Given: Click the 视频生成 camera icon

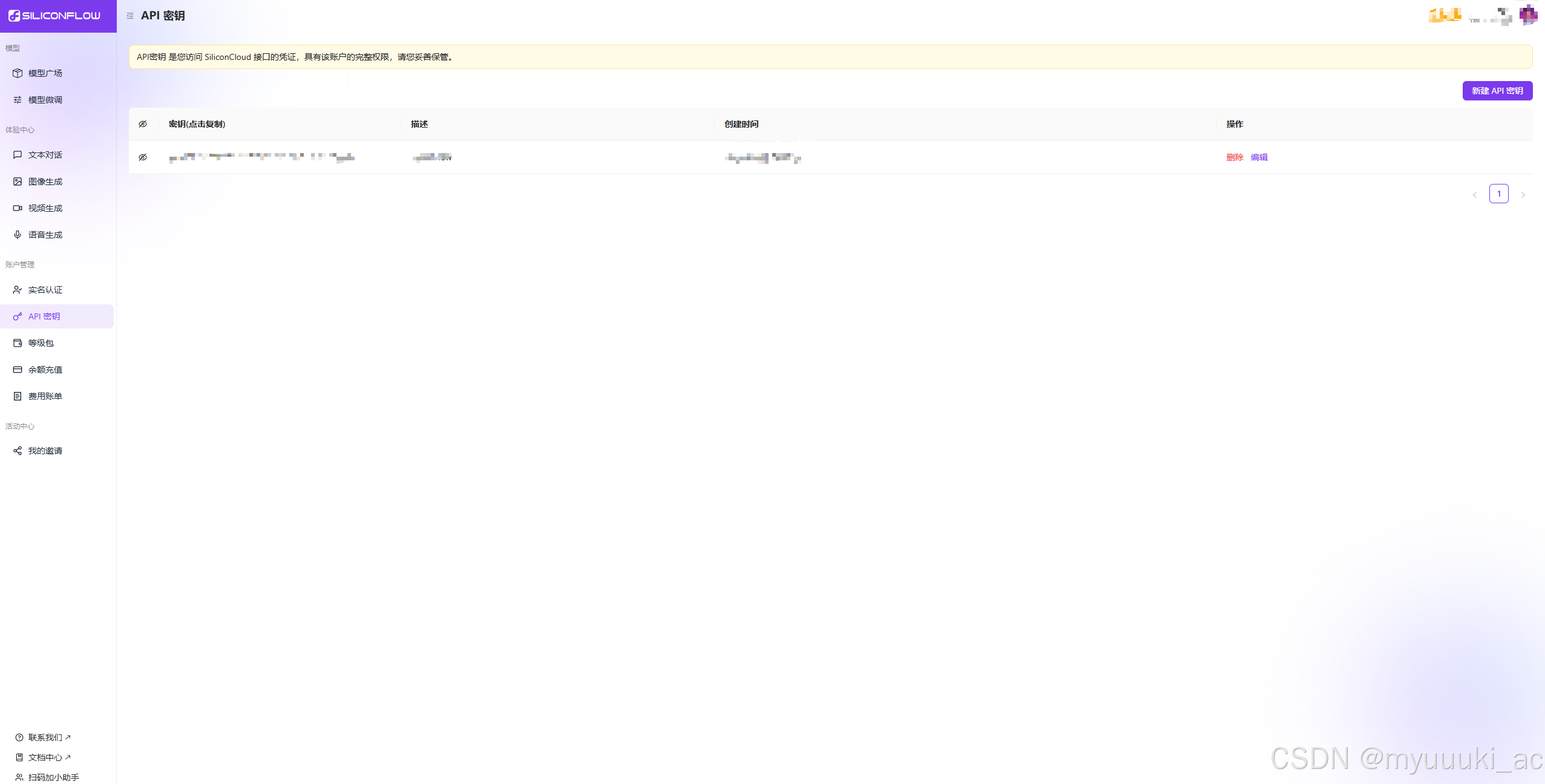Looking at the screenshot, I should (18, 208).
